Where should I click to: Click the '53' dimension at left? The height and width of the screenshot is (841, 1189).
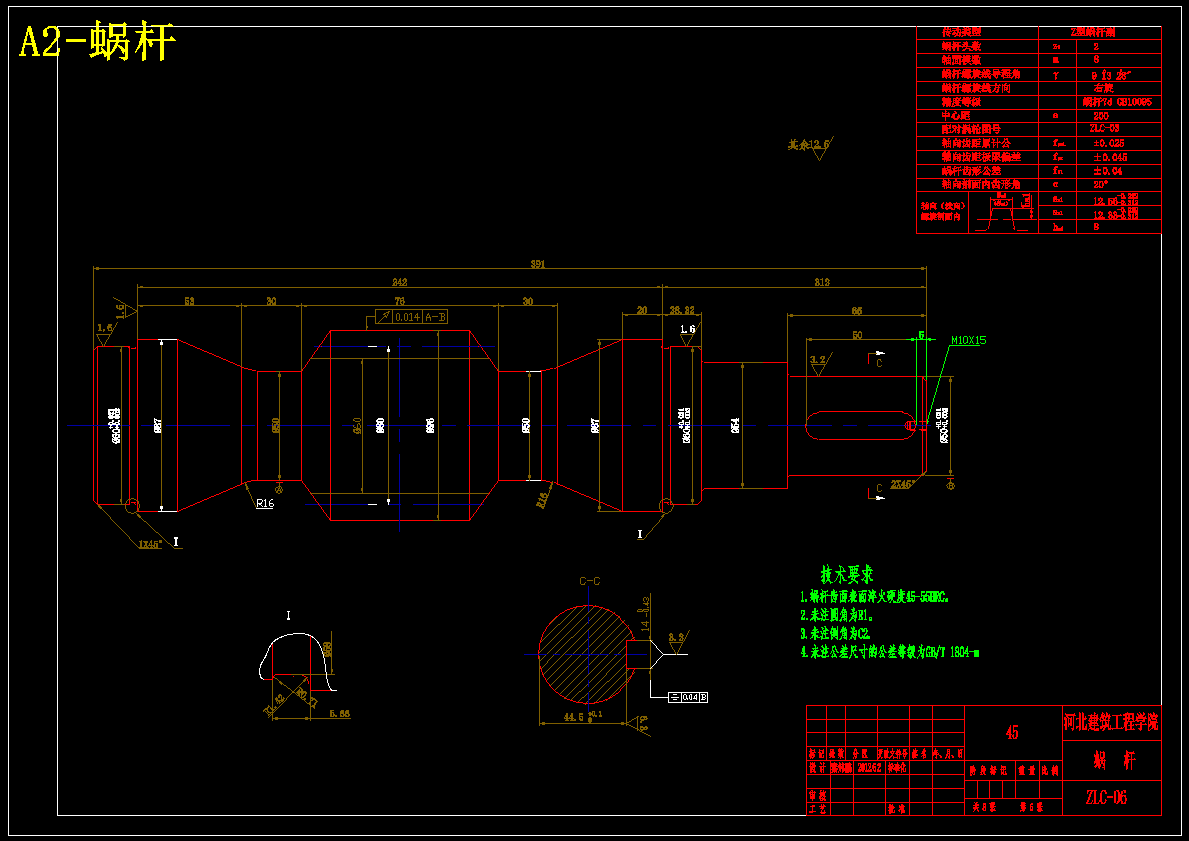point(190,301)
